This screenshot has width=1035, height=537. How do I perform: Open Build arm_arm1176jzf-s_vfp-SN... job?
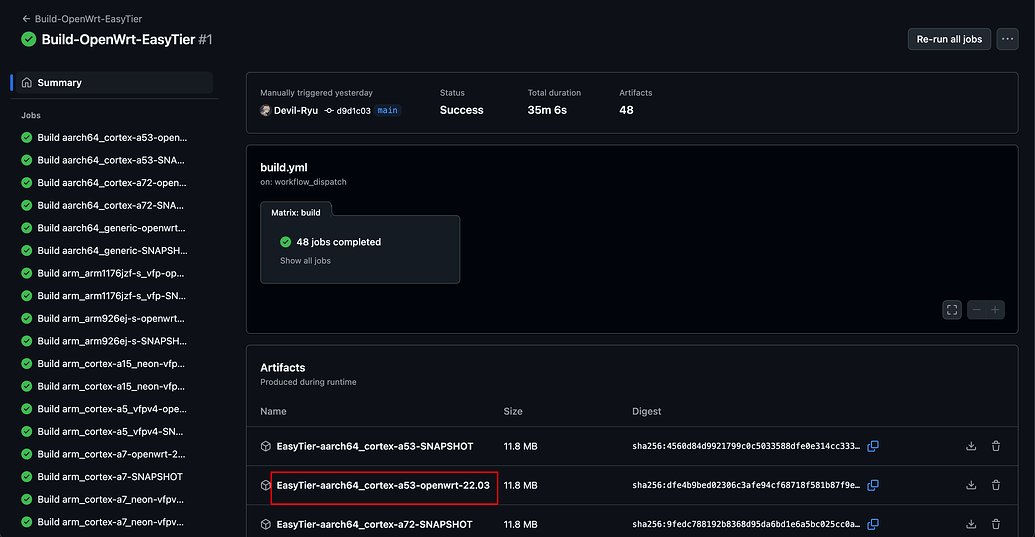coord(104,296)
